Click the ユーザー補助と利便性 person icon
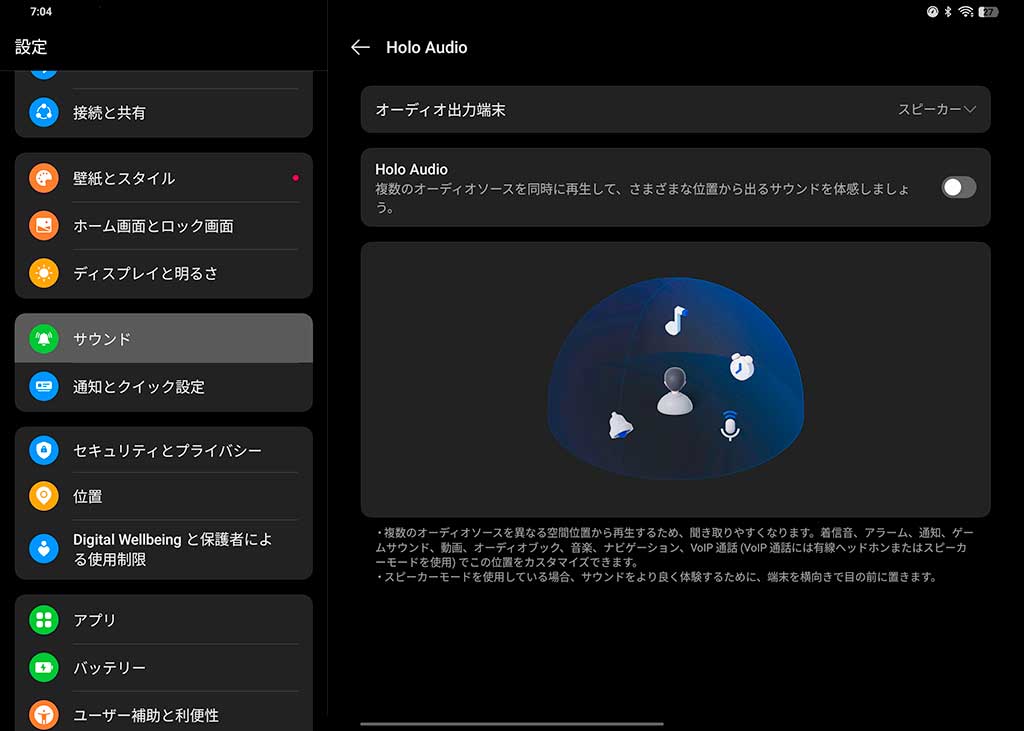1024x731 pixels. pyautogui.click(x=44, y=715)
